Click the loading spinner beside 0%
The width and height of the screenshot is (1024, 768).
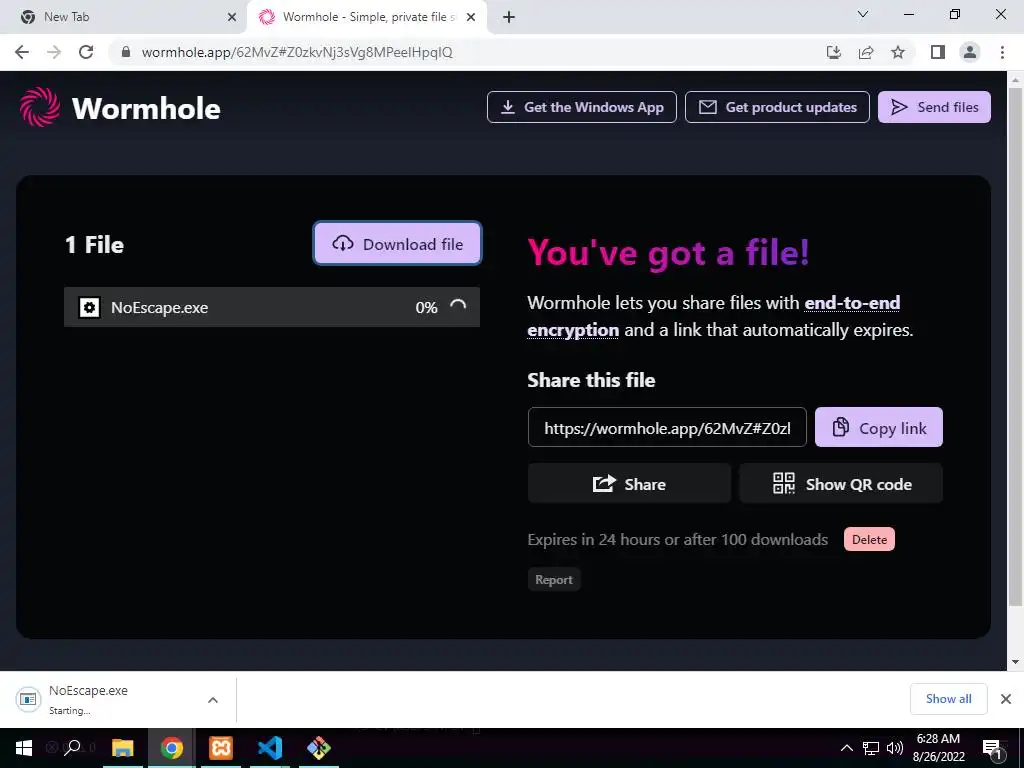(x=458, y=306)
